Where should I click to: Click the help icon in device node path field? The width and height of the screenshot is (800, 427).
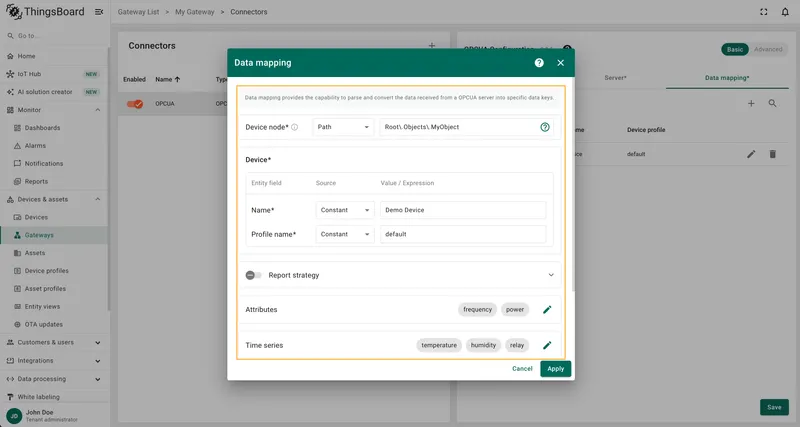point(545,127)
